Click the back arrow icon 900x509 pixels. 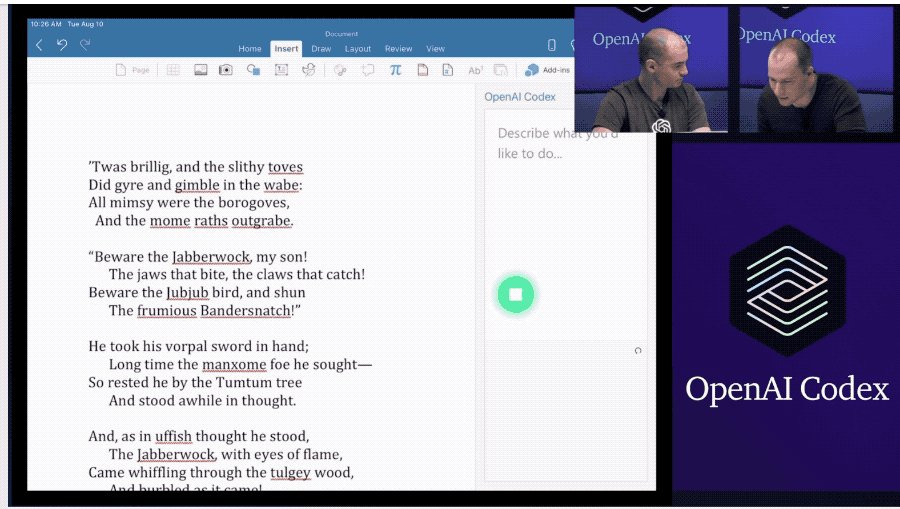pos(39,45)
